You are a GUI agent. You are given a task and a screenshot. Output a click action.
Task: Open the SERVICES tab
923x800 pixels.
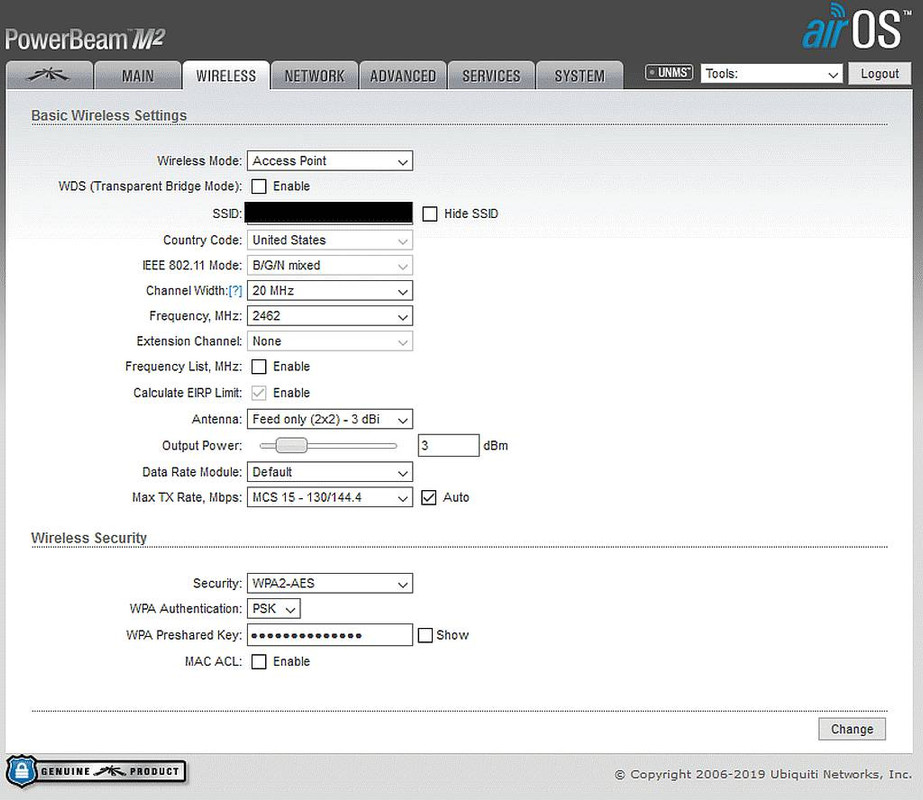(491, 75)
